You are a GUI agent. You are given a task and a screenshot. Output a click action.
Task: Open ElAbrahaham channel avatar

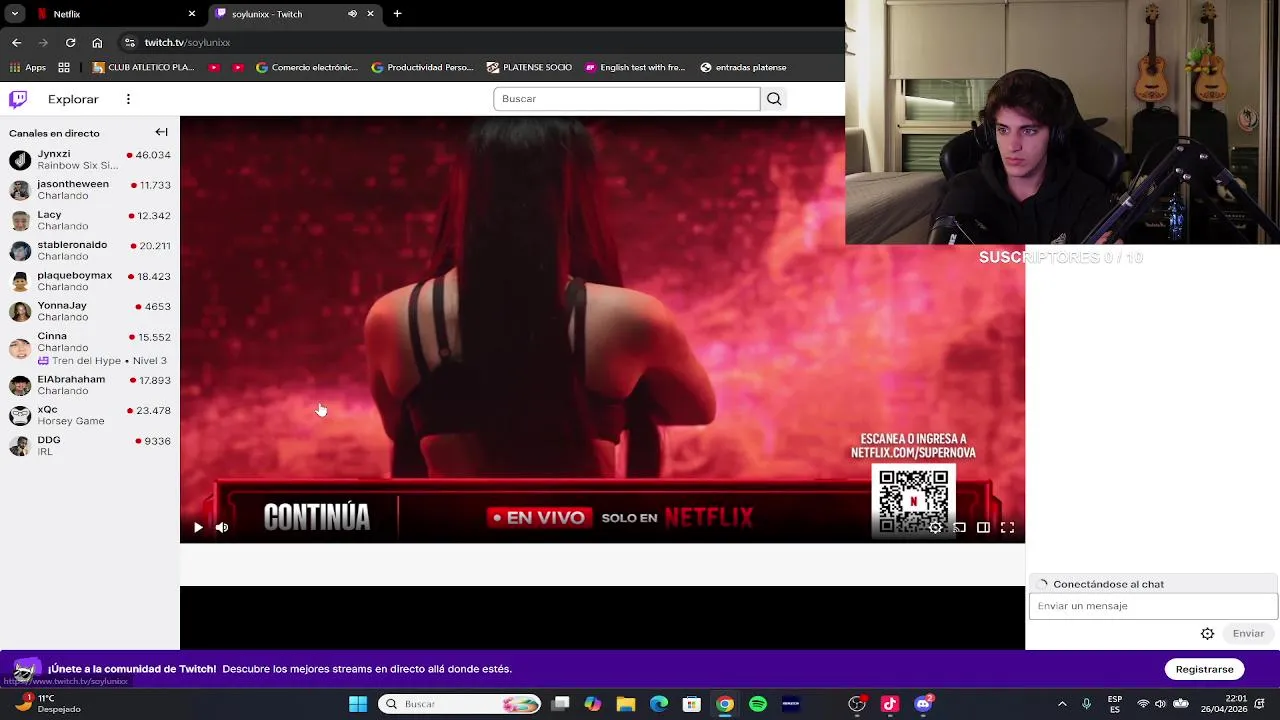point(20,385)
